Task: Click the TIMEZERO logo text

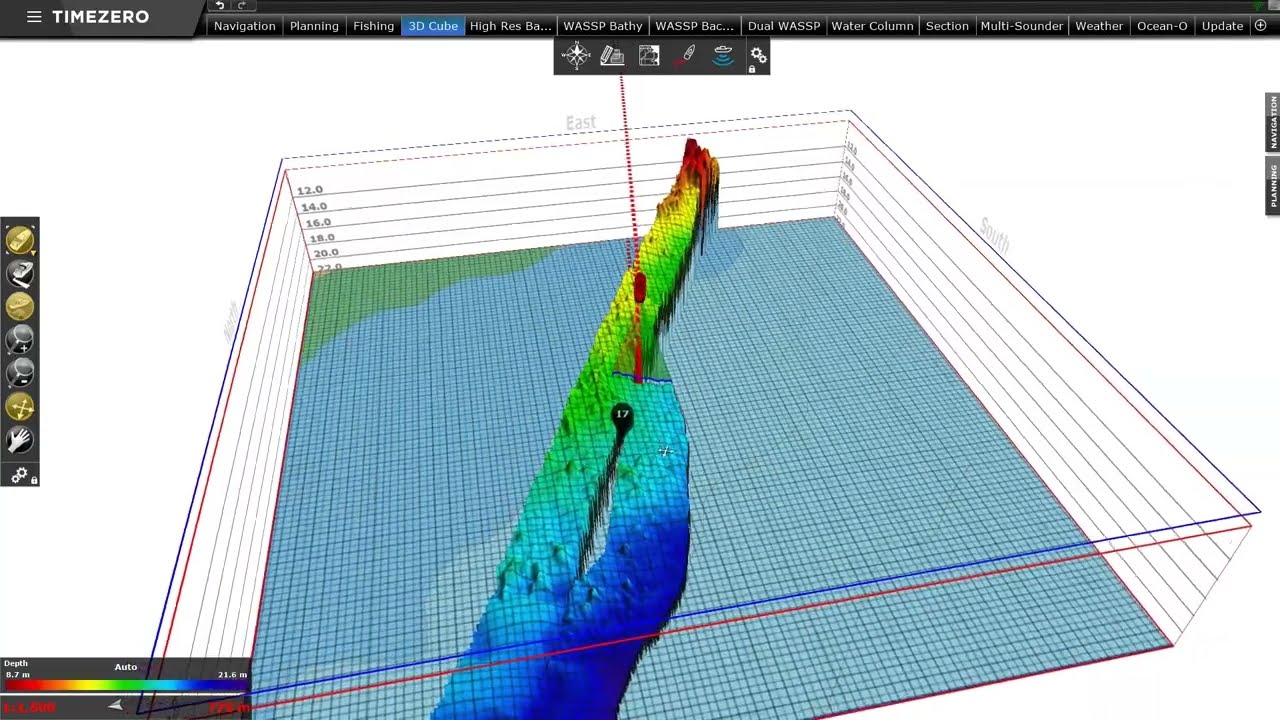Action: [x=100, y=17]
